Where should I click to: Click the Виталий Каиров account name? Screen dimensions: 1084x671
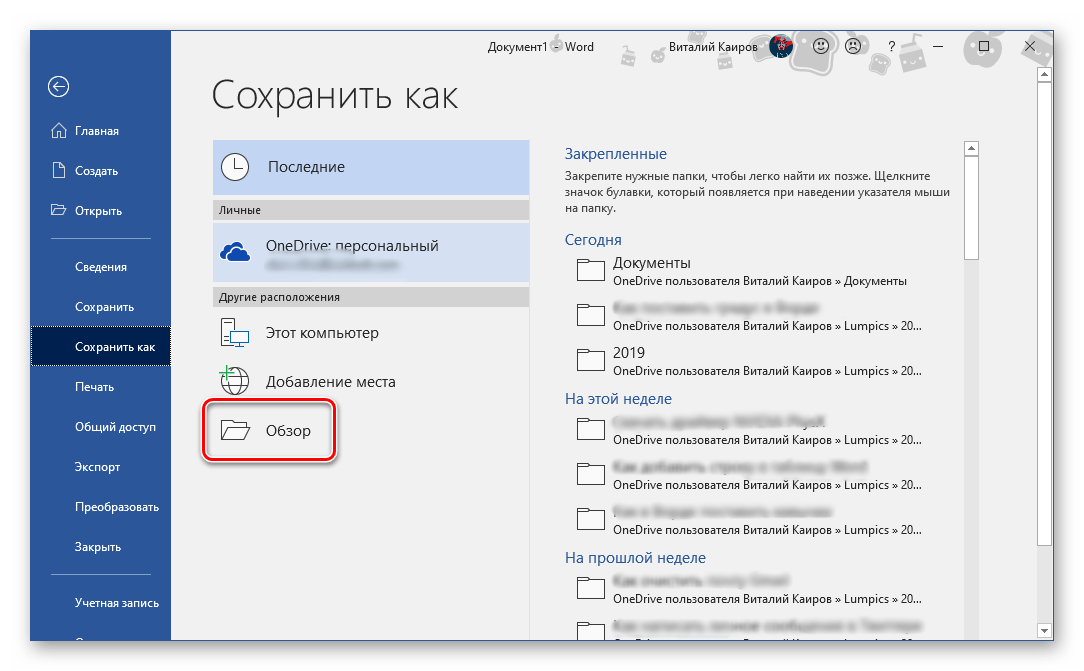click(713, 47)
